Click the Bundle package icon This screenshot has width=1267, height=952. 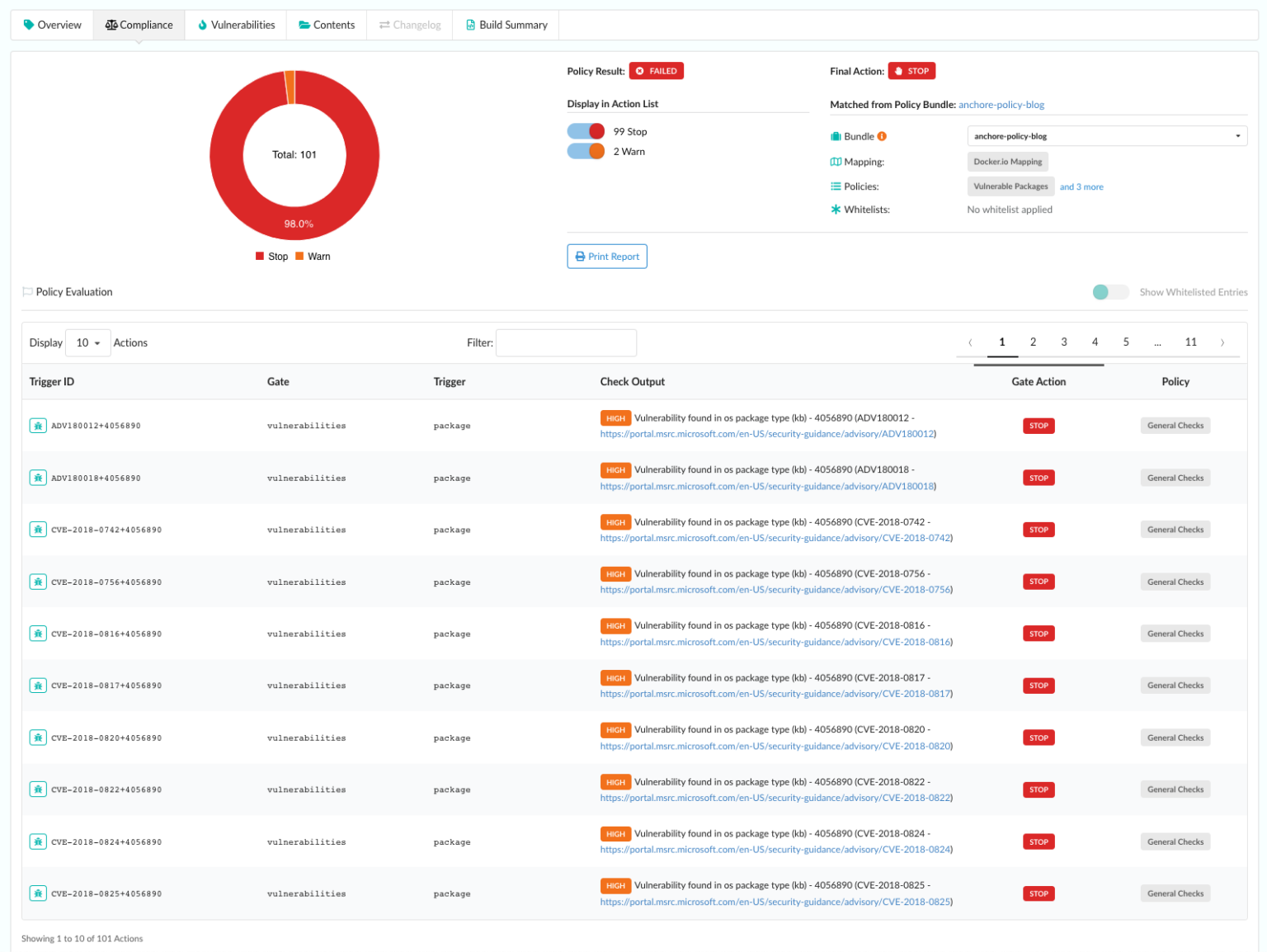(836, 136)
